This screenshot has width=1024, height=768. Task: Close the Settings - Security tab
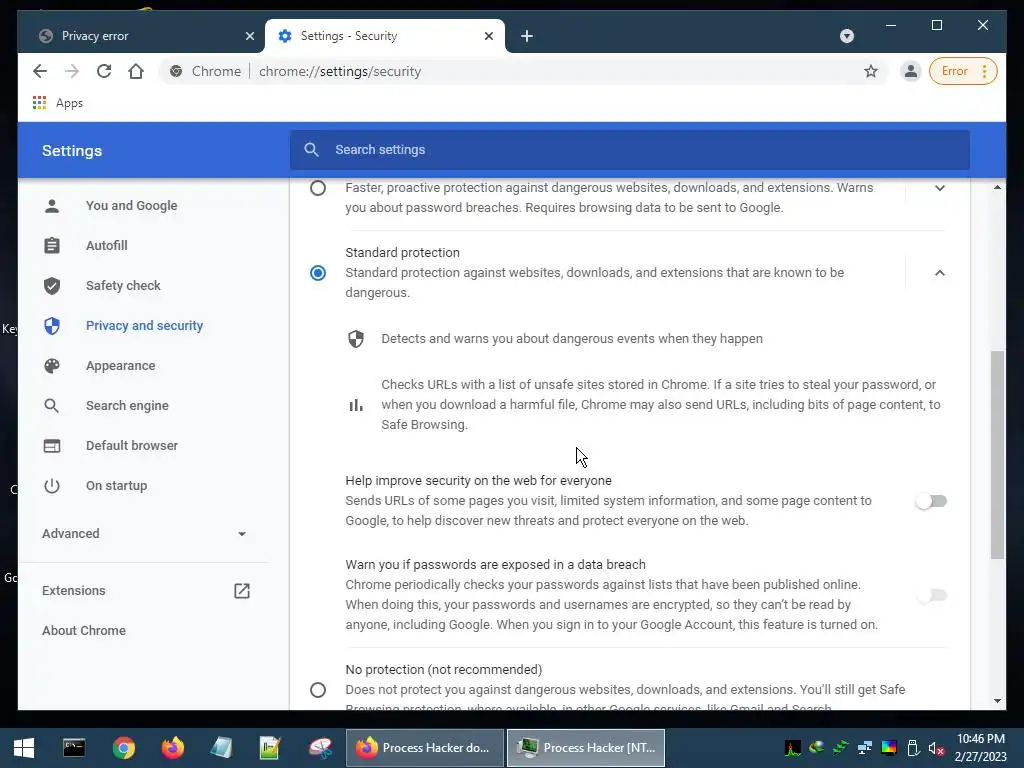[x=488, y=36]
